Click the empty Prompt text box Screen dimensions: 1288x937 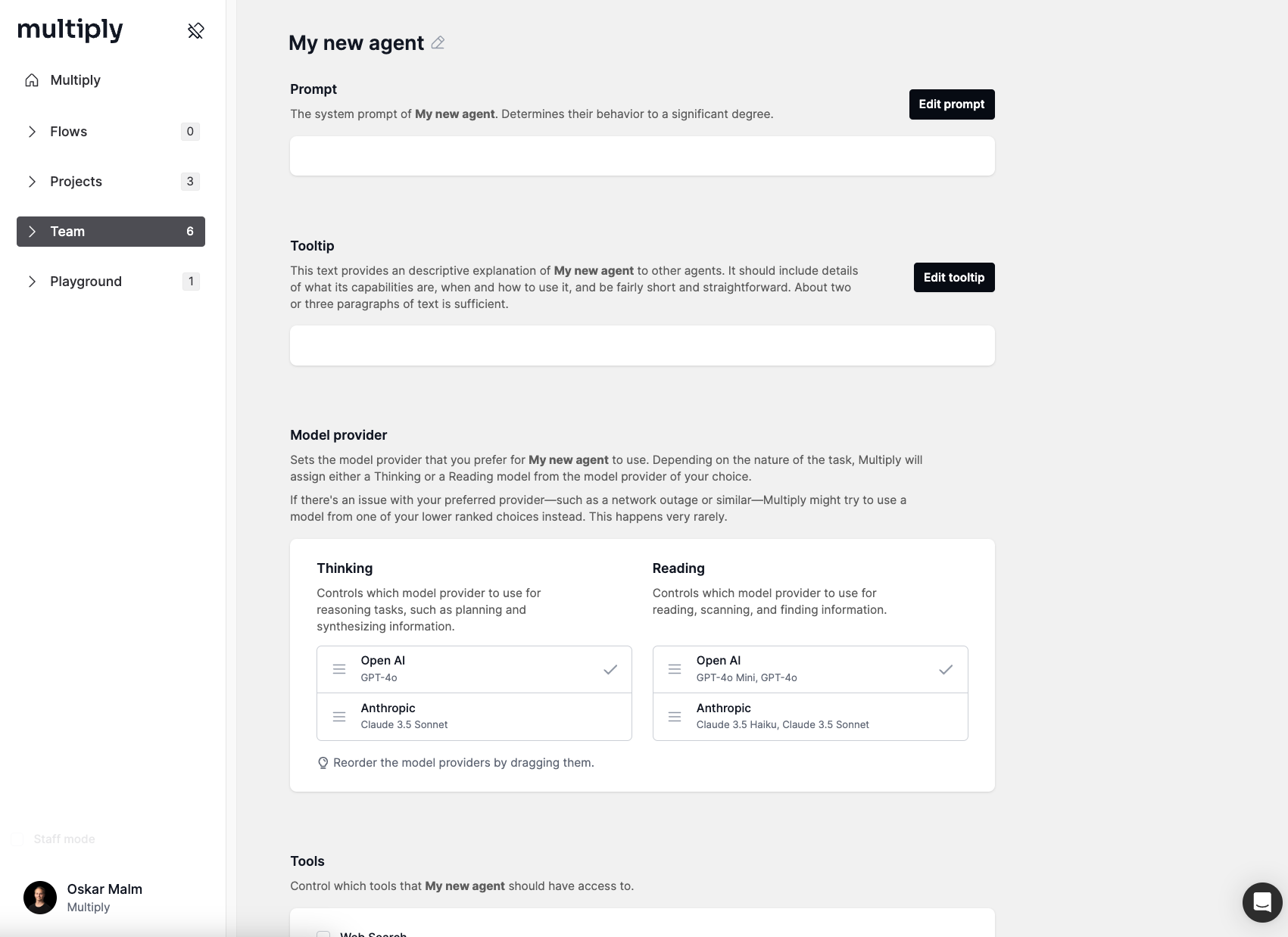pyautogui.click(x=642, y=156)
